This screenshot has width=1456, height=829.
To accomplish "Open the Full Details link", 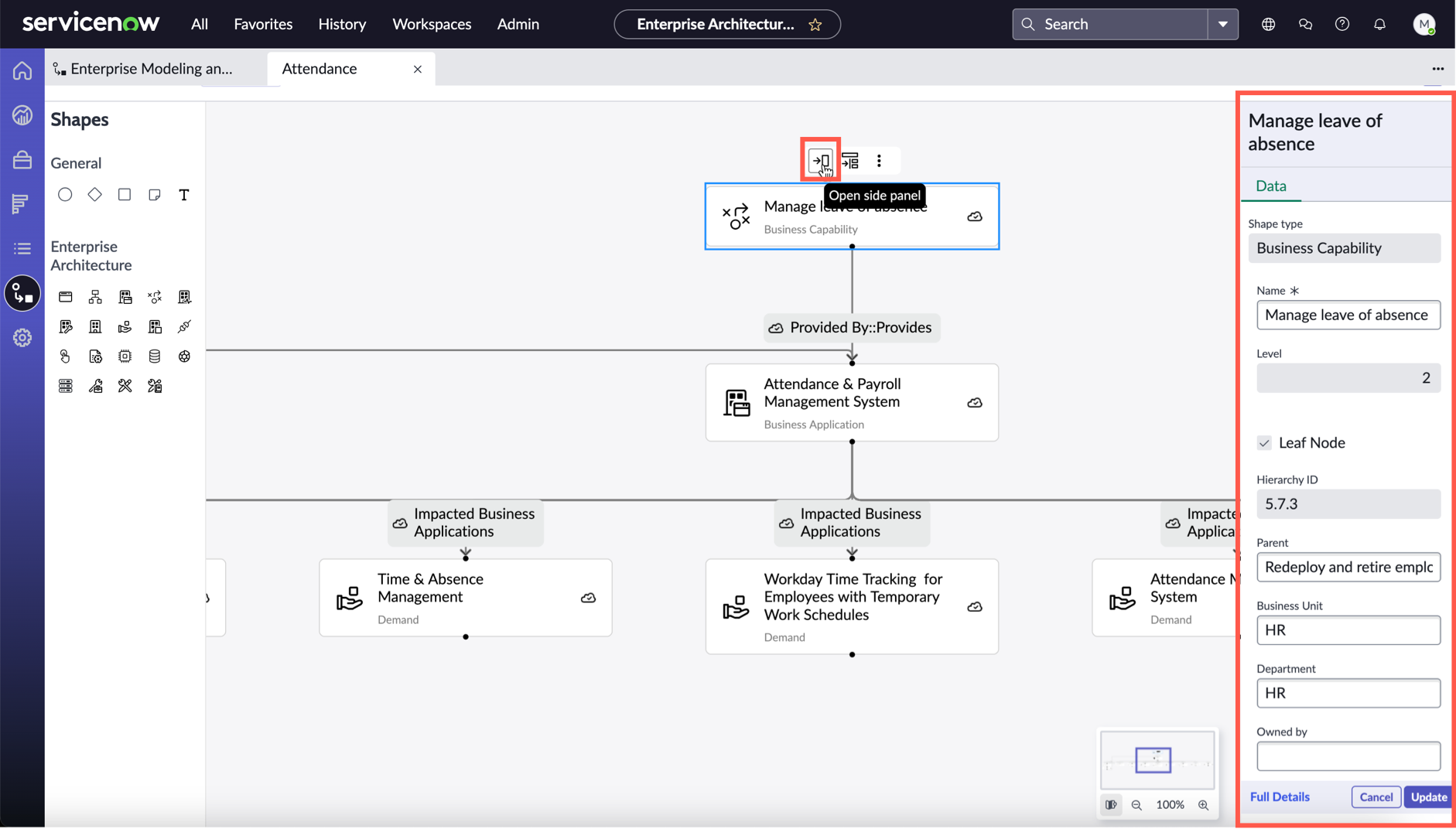I will [1280, 797].
